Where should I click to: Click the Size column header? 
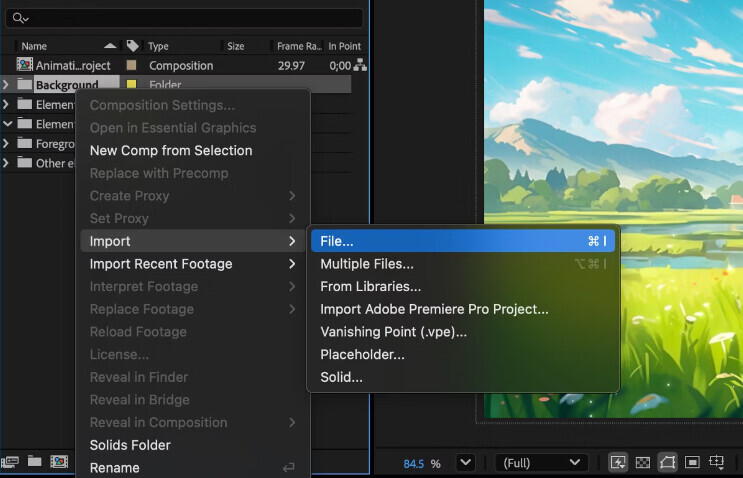click(x=236, y=46)
